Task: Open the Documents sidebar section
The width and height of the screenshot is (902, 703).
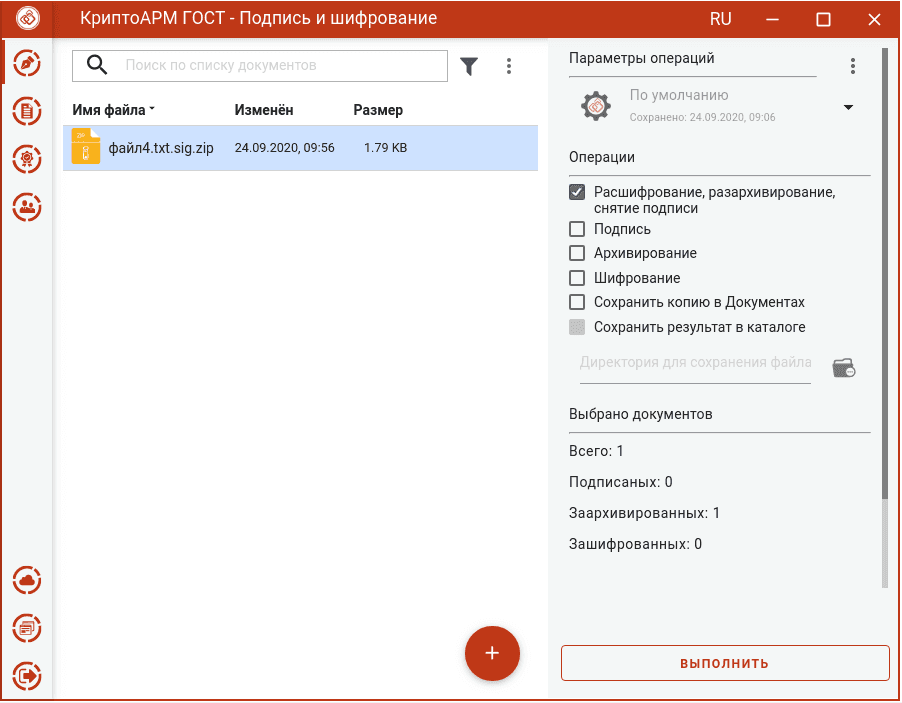Action: (x=27, y=111)
